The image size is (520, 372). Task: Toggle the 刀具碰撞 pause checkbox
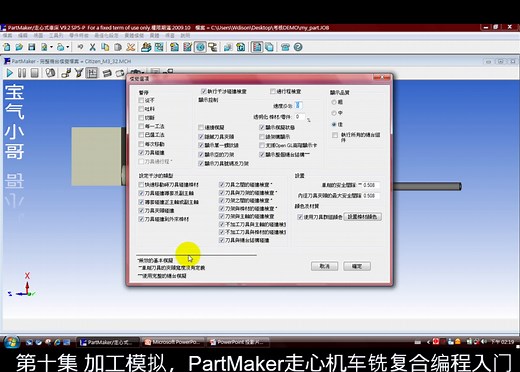pyautogui.click(x=141, y=153)
